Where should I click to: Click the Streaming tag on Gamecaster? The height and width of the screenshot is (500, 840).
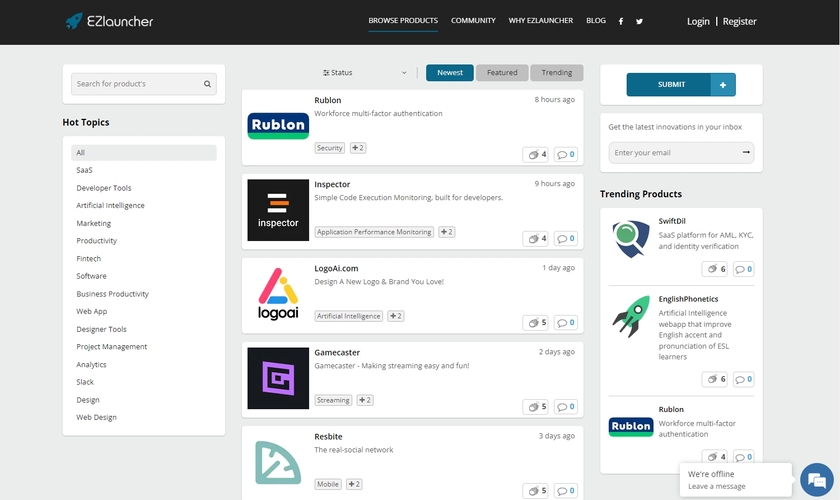pyautogui.click(x=333, y=400)
